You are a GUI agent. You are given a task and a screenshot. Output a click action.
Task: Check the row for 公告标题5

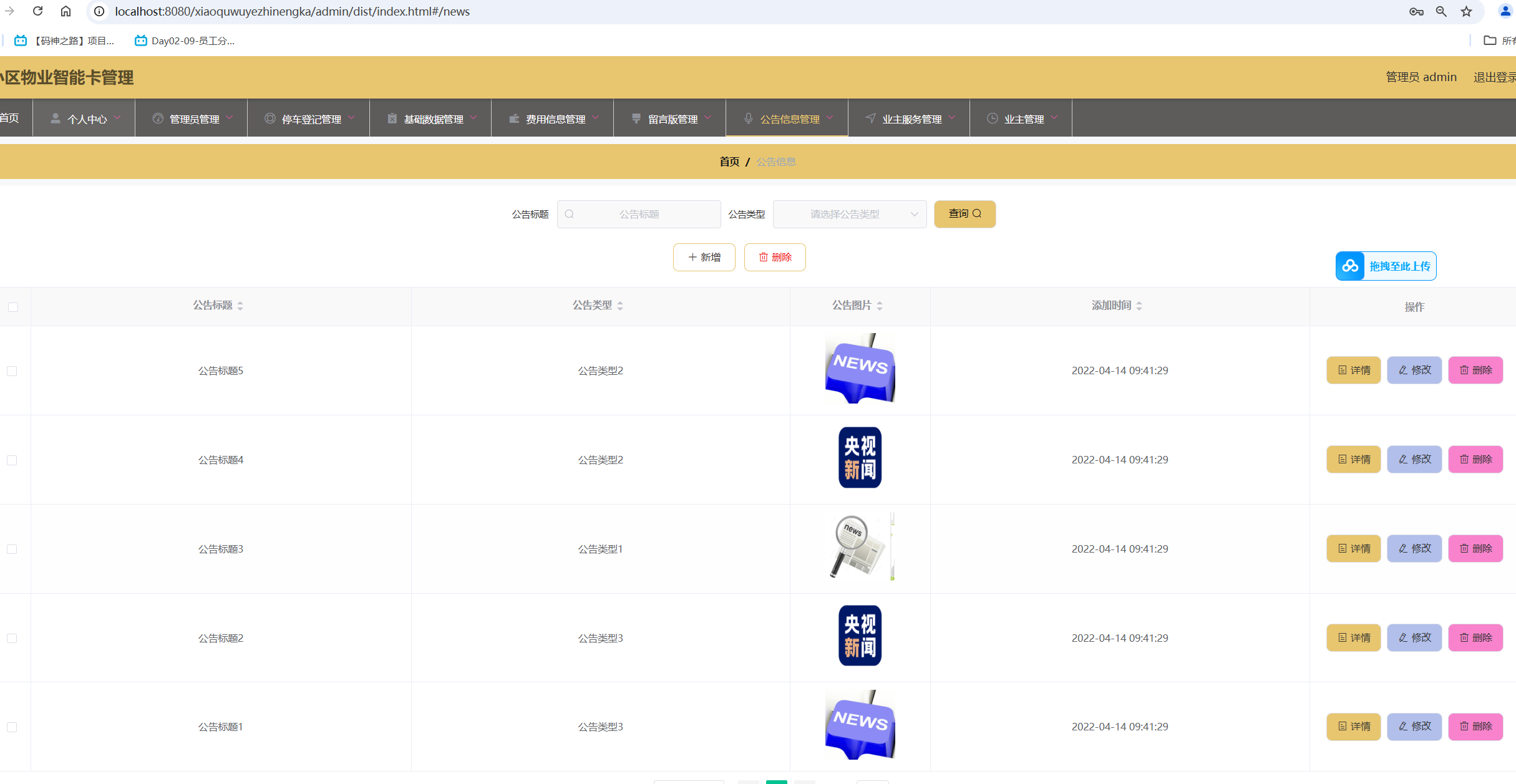pos(12,371)
